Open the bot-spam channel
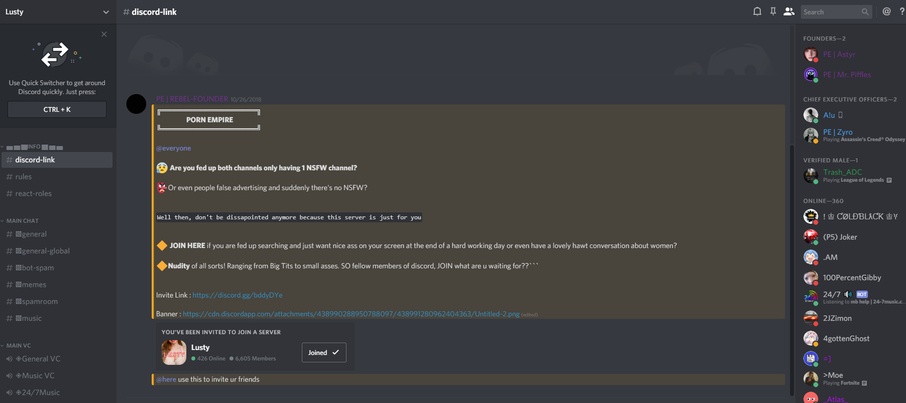This screenshot has height=403, width=906. [x=37, y=268]
